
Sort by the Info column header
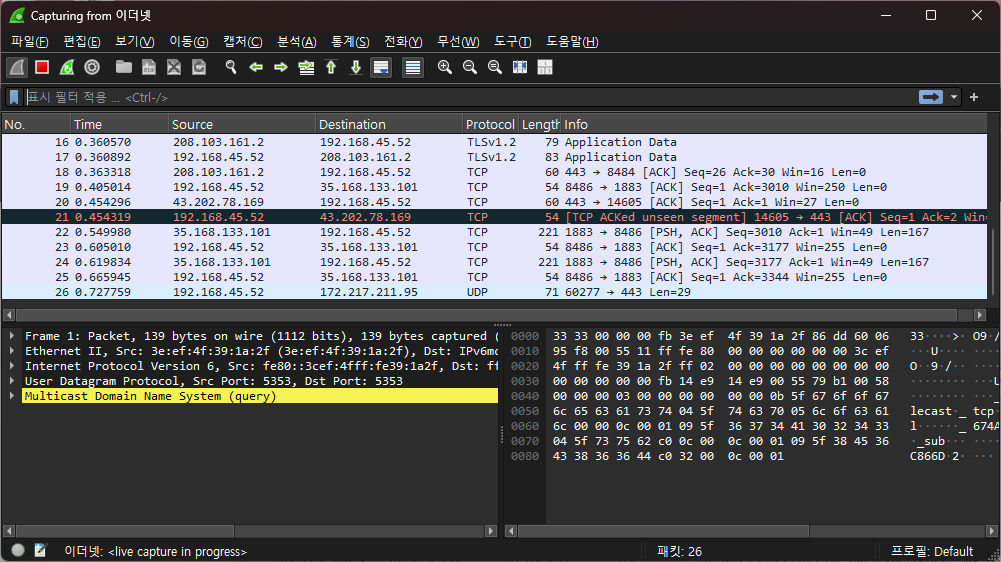pyautogui.click(x=774, y=125)
